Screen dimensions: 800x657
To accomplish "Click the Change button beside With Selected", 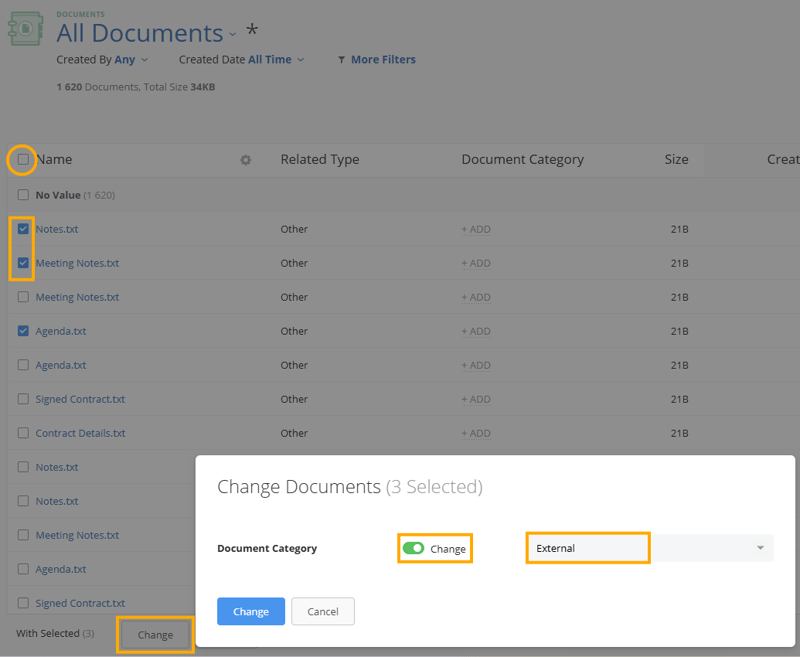I will [x=155, y=635].
